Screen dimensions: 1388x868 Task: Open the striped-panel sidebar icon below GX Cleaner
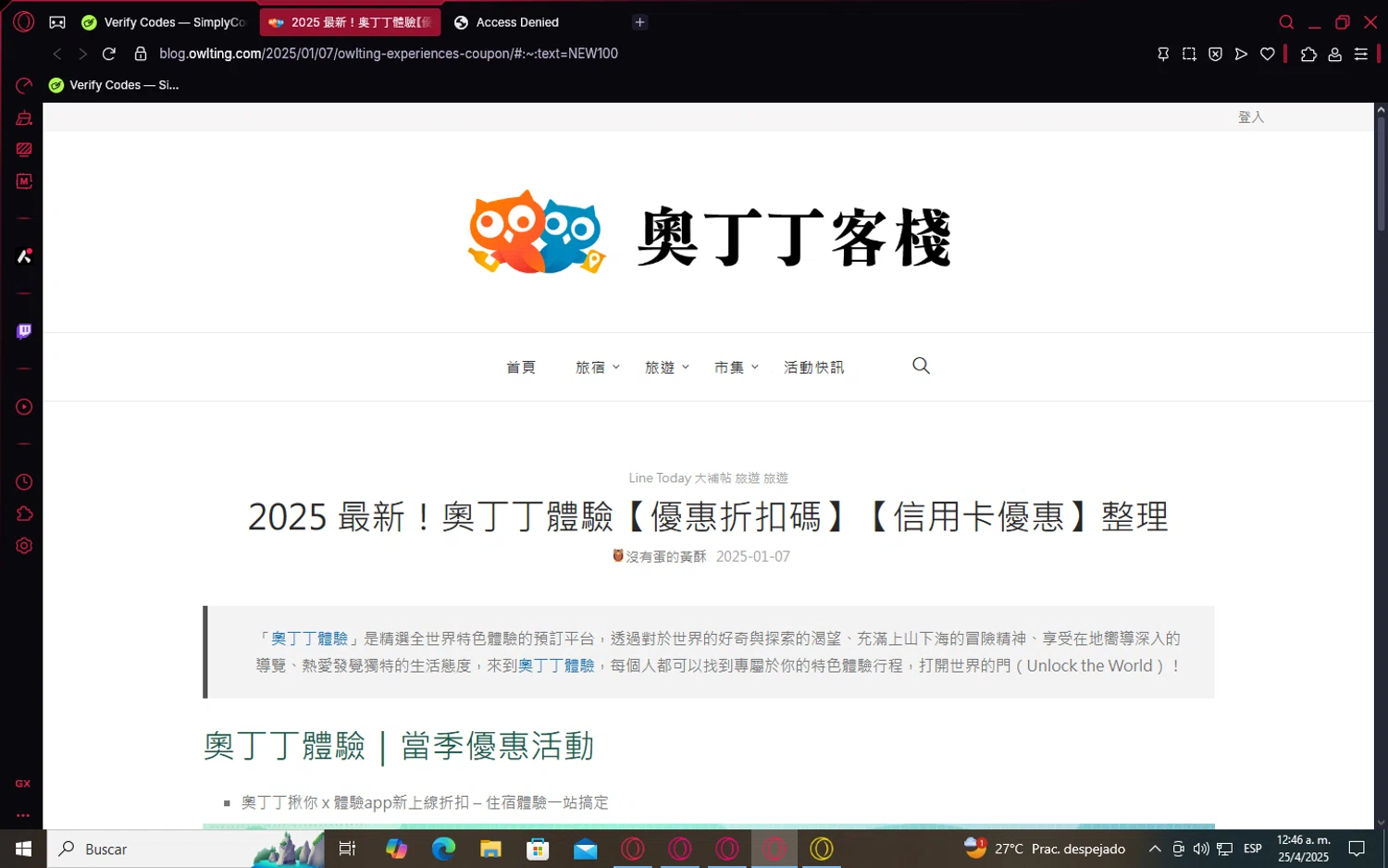tap(24, 149)
